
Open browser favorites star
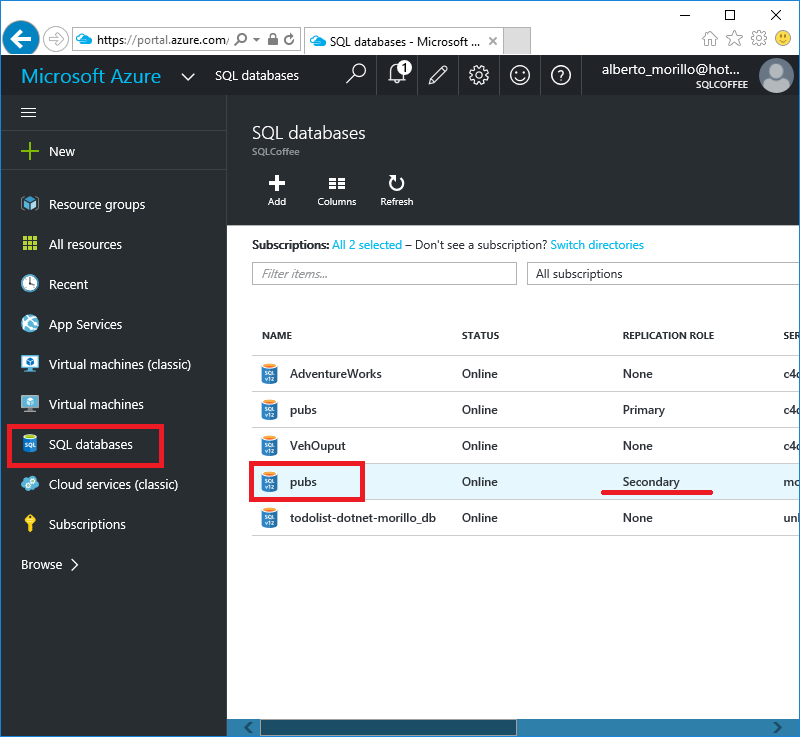[x=734, y=38]
